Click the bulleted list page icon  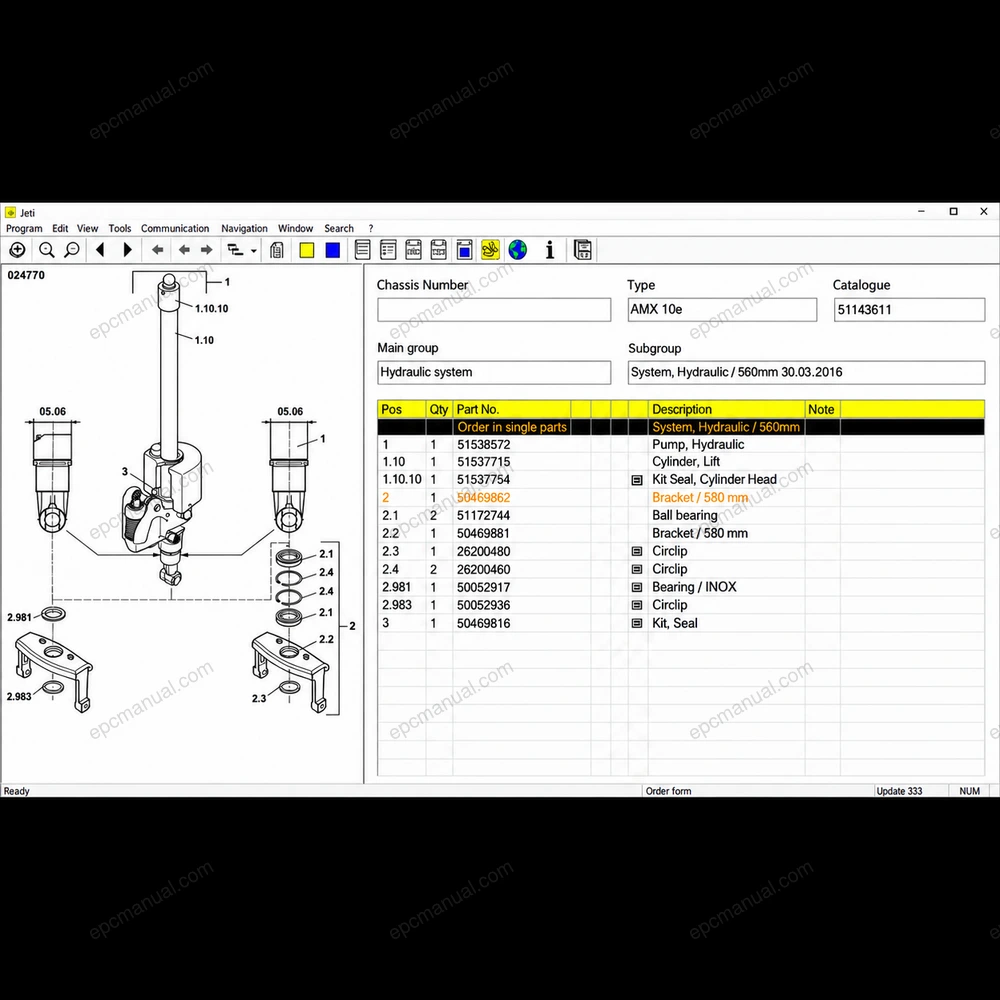(x=388, y=250)
